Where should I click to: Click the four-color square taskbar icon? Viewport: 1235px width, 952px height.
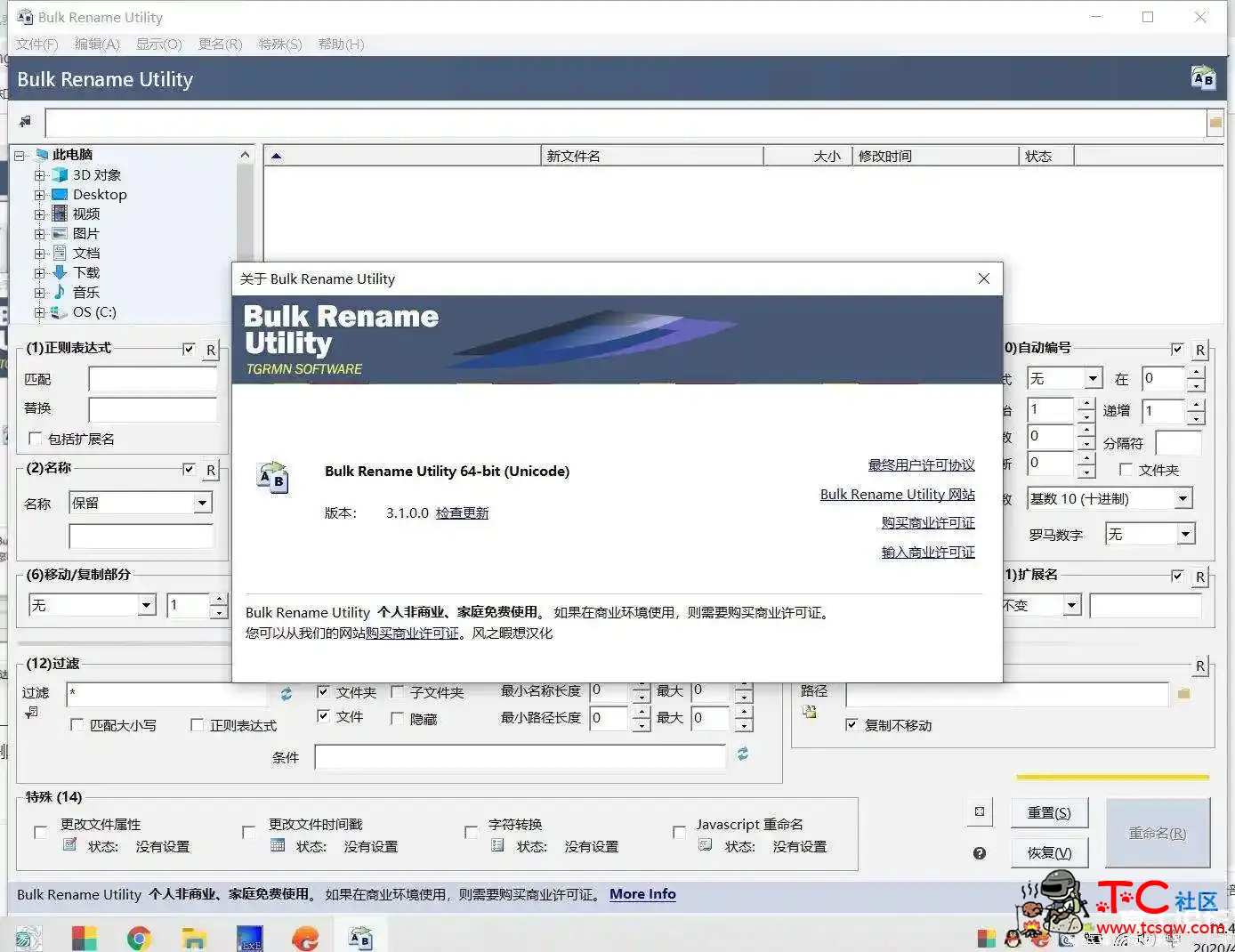pos(85,938)
